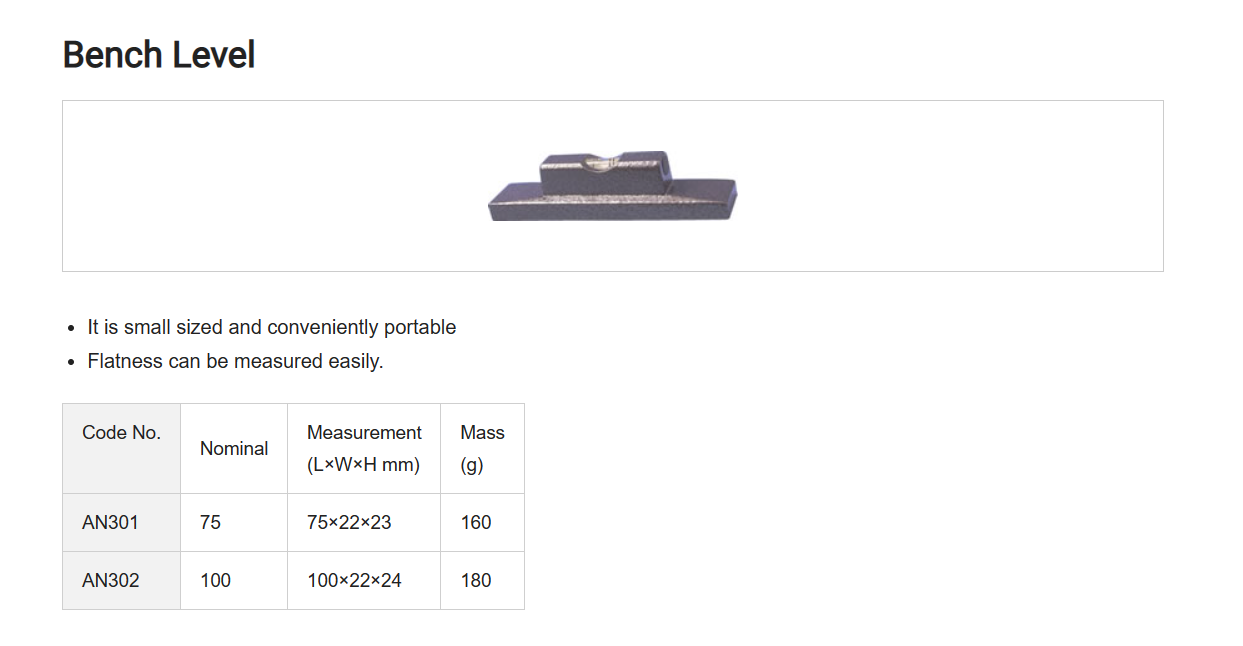Click the 'Nominal' column header
Screen dimensions: 1243x646
pos(234,448)
